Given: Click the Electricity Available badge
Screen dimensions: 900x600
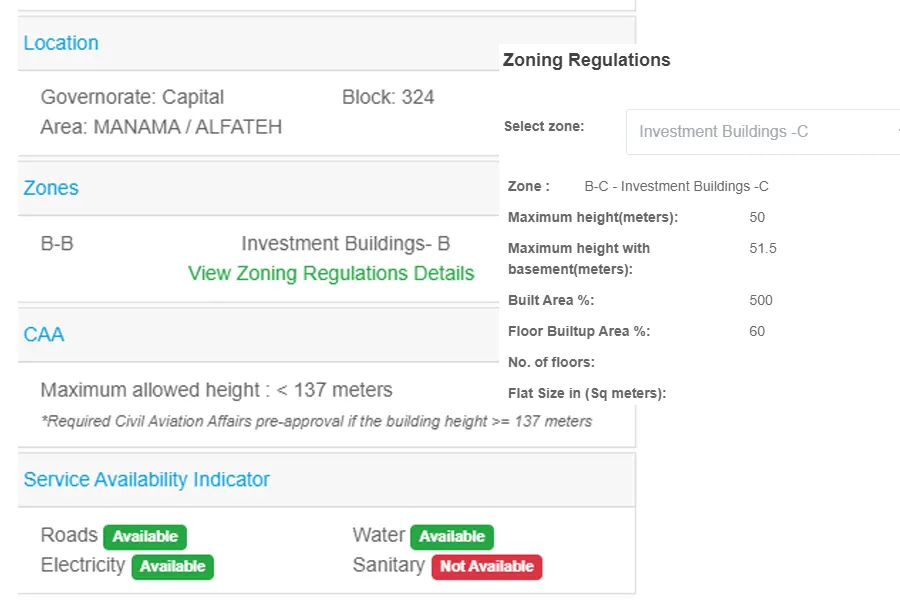Looking at the screenshot, I should [x=172, y=567].
